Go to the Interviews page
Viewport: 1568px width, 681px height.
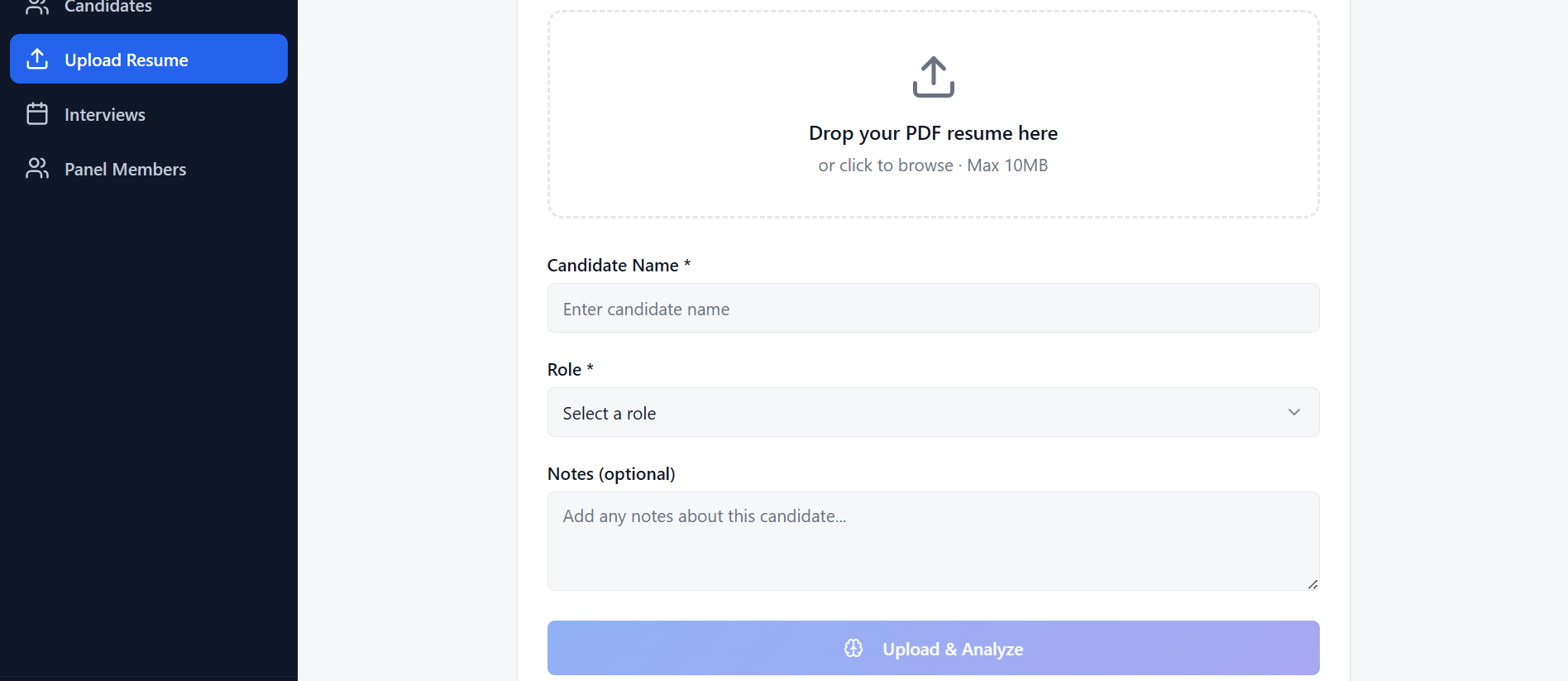(x=105, y=115)
